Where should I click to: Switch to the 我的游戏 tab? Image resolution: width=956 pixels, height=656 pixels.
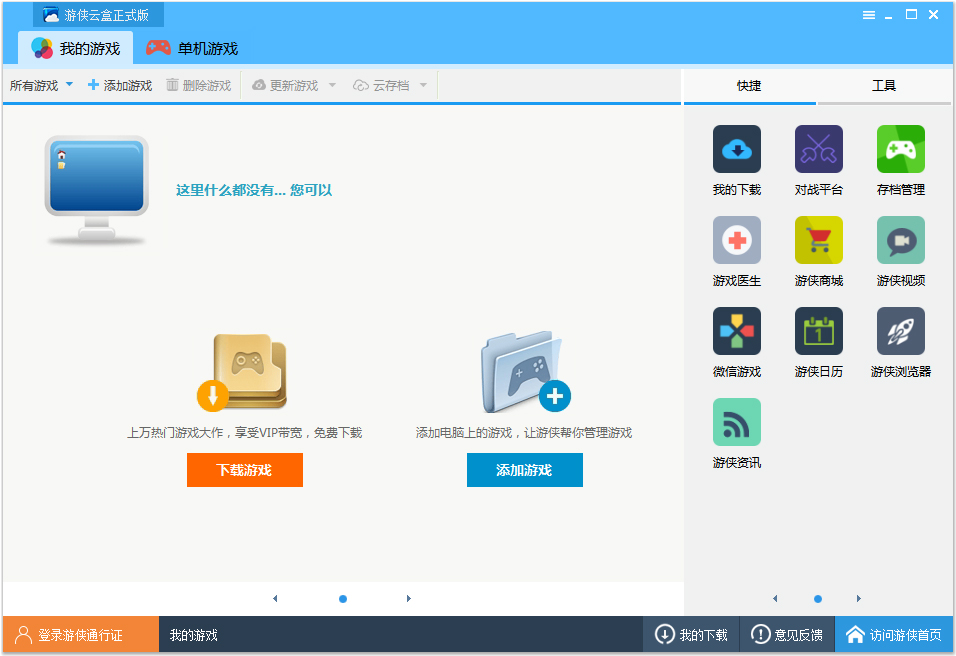76,48
